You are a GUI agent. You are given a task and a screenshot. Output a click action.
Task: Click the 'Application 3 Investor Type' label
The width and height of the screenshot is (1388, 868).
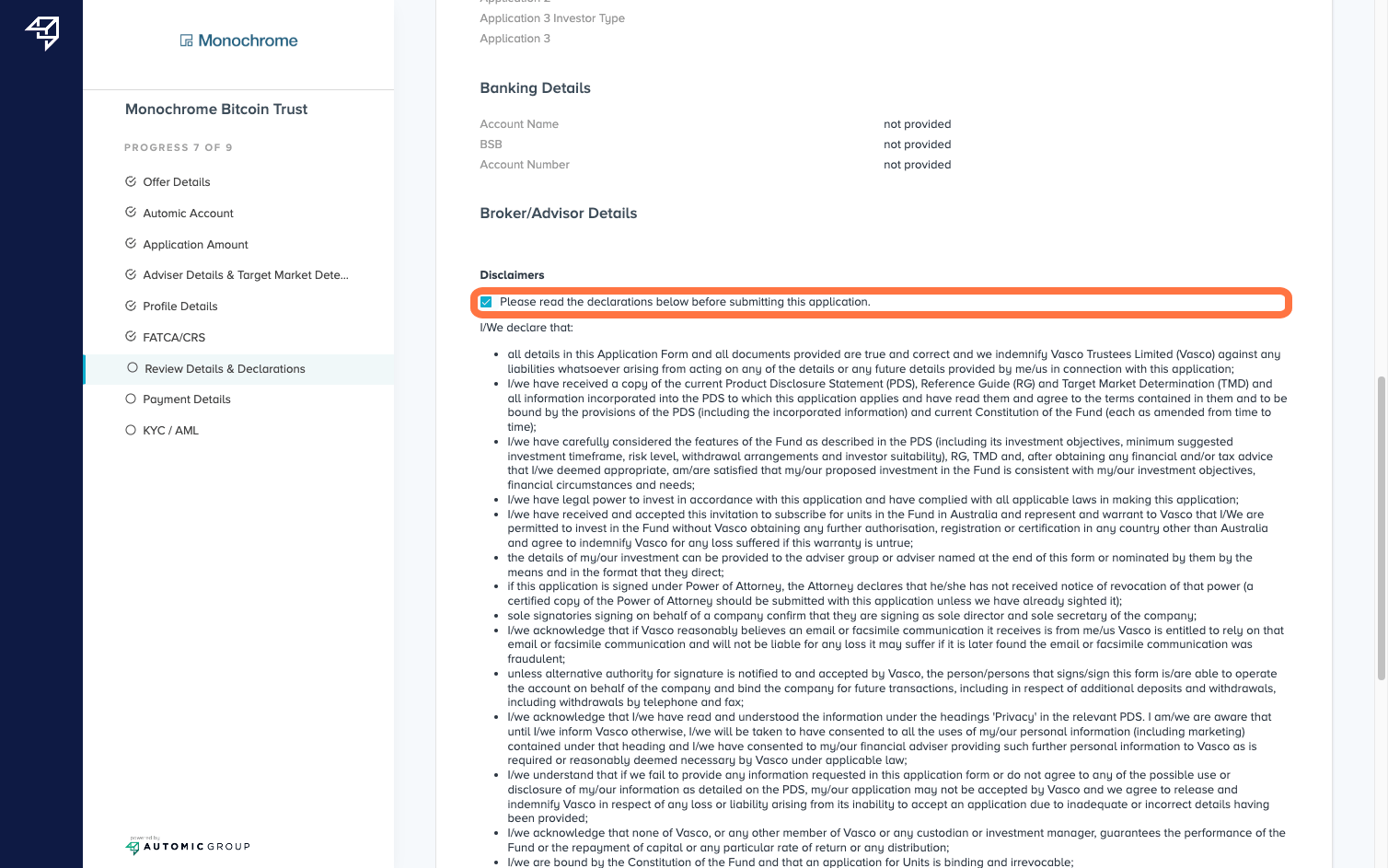(552, 18)
